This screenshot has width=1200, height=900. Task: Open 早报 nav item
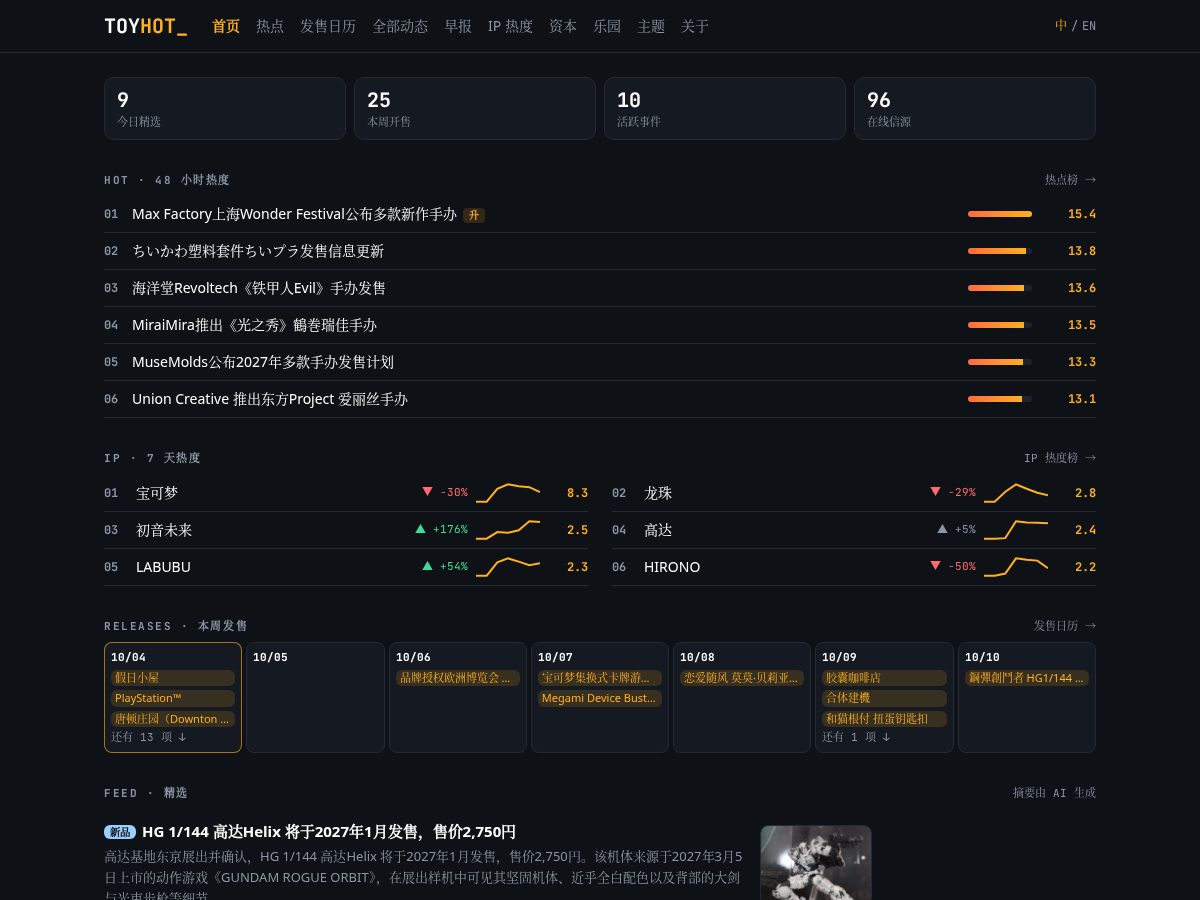coord(458,26)
